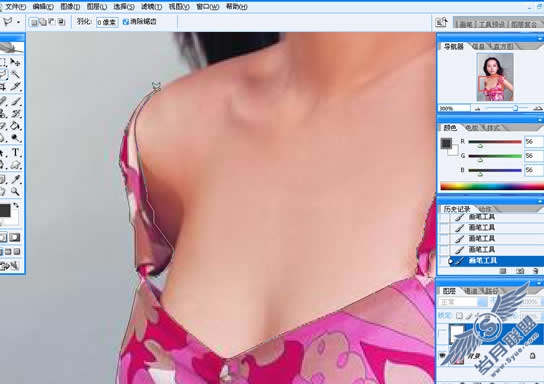544x384 pixels.
Task: Choose the New Selection mode icon
Action: [x=34, y=23]
